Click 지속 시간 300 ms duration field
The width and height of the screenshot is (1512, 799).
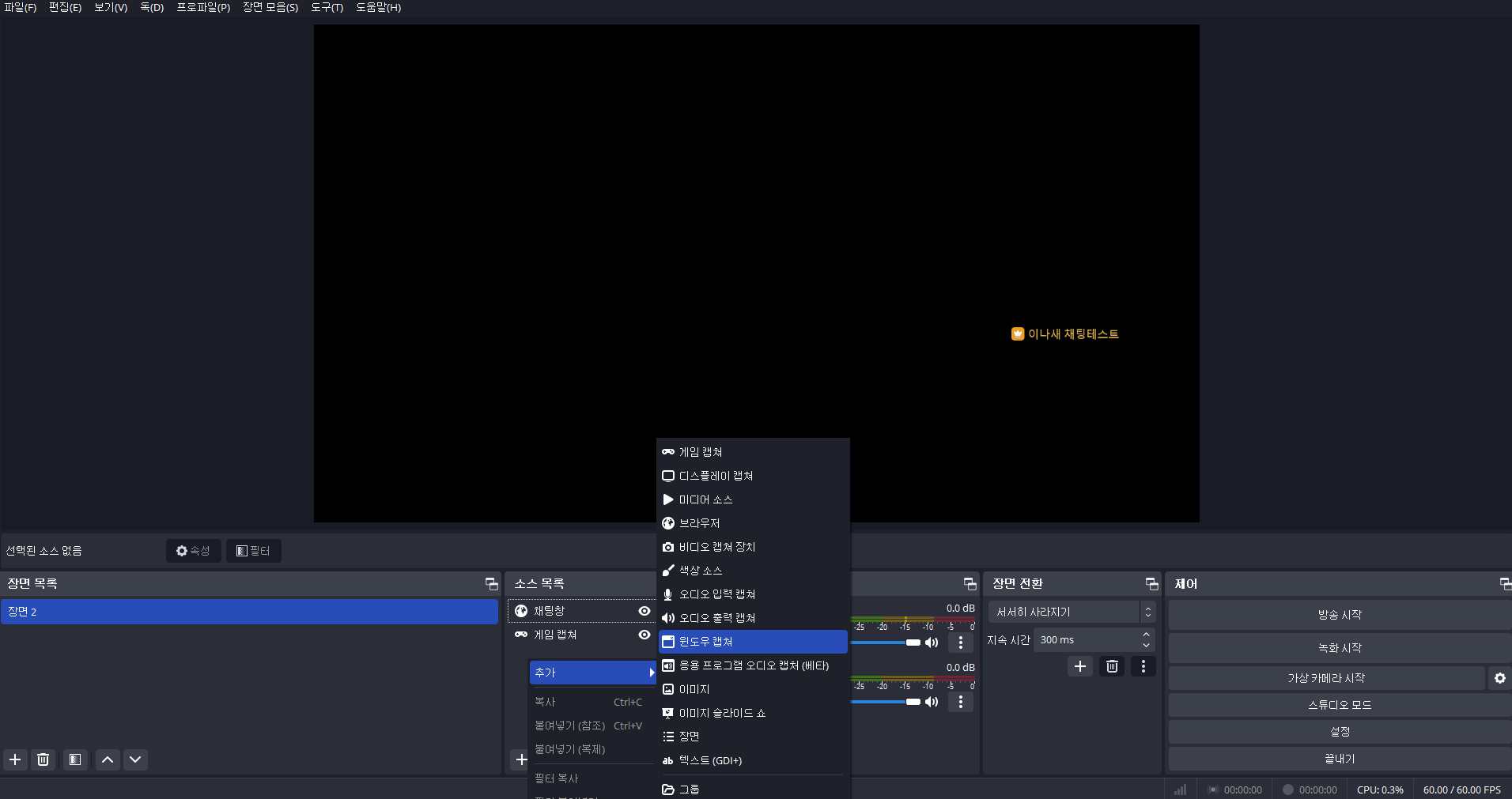[x=1094, y=640]
